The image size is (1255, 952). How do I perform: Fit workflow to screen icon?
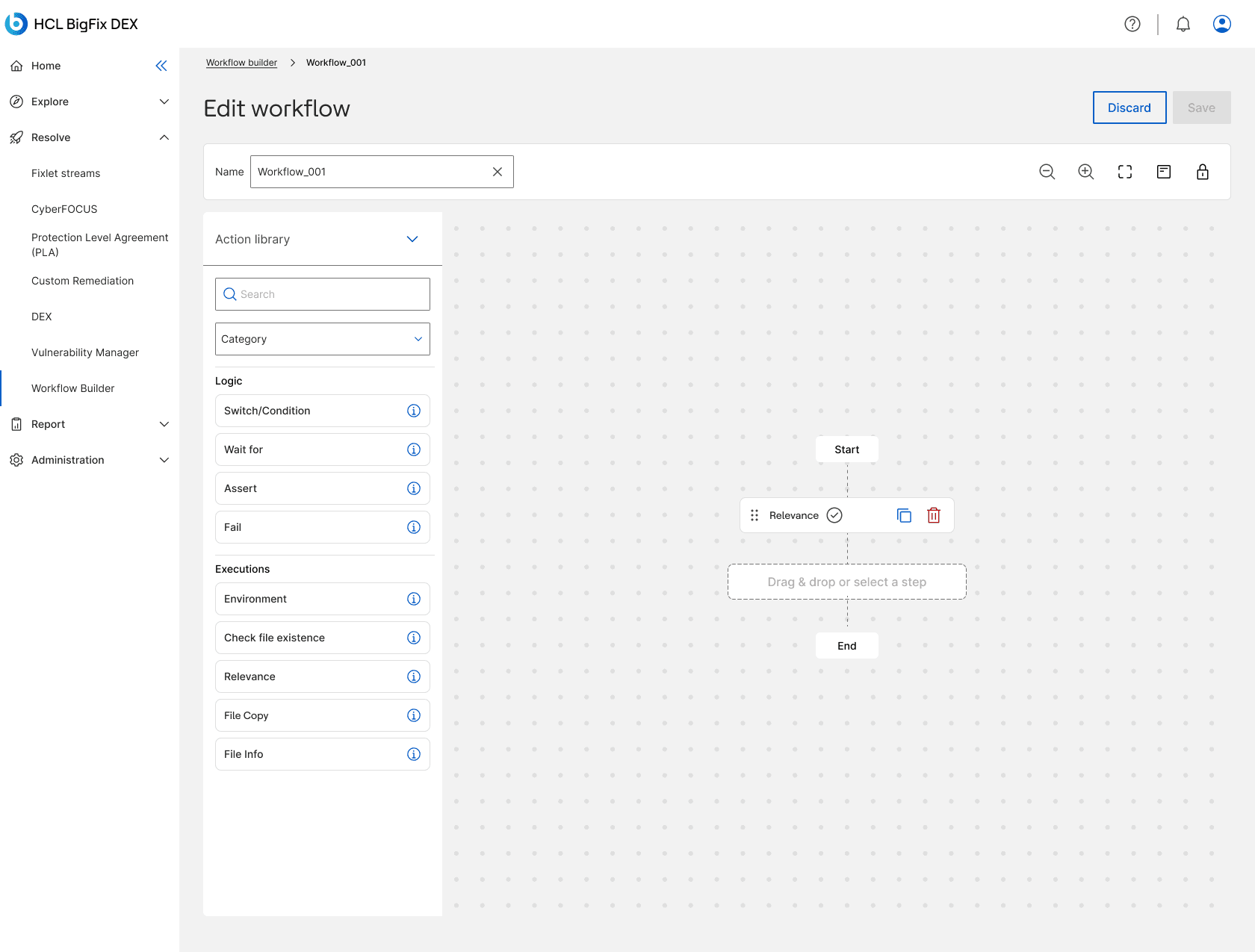pyautogui.click(x=1125, y=172)
